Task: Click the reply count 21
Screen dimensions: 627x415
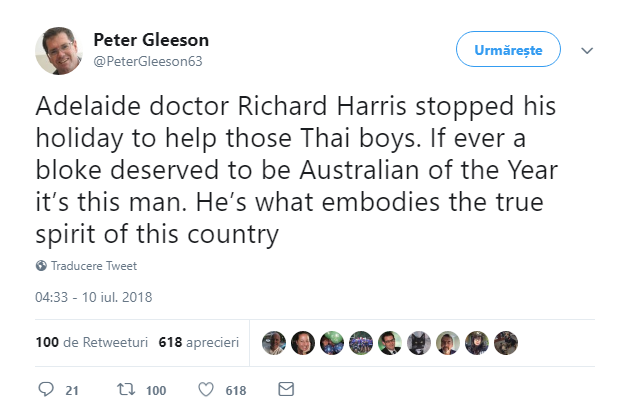Action: 72,390
